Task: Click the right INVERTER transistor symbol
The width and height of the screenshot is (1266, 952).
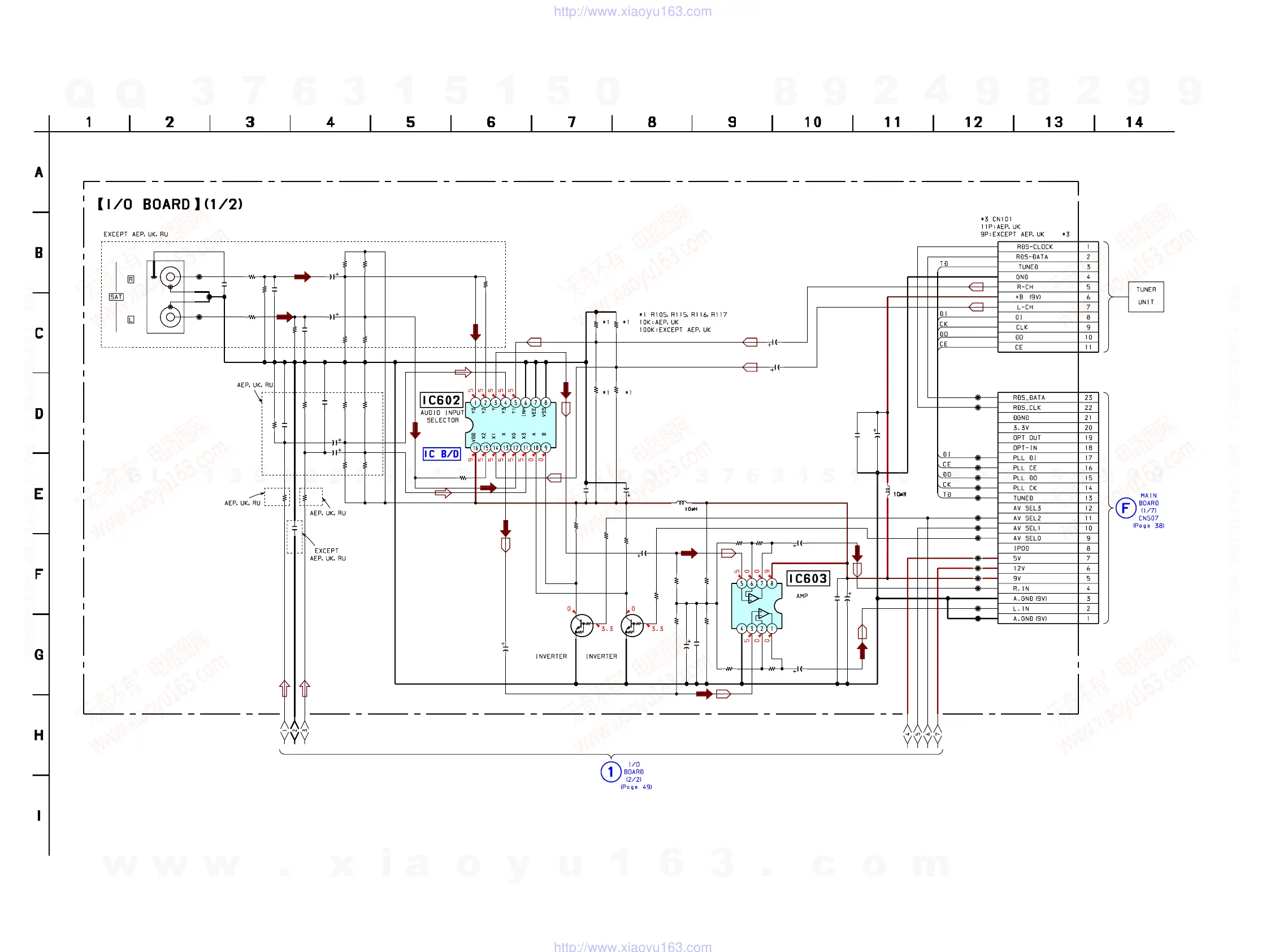Action: click(x=632, y=626)
